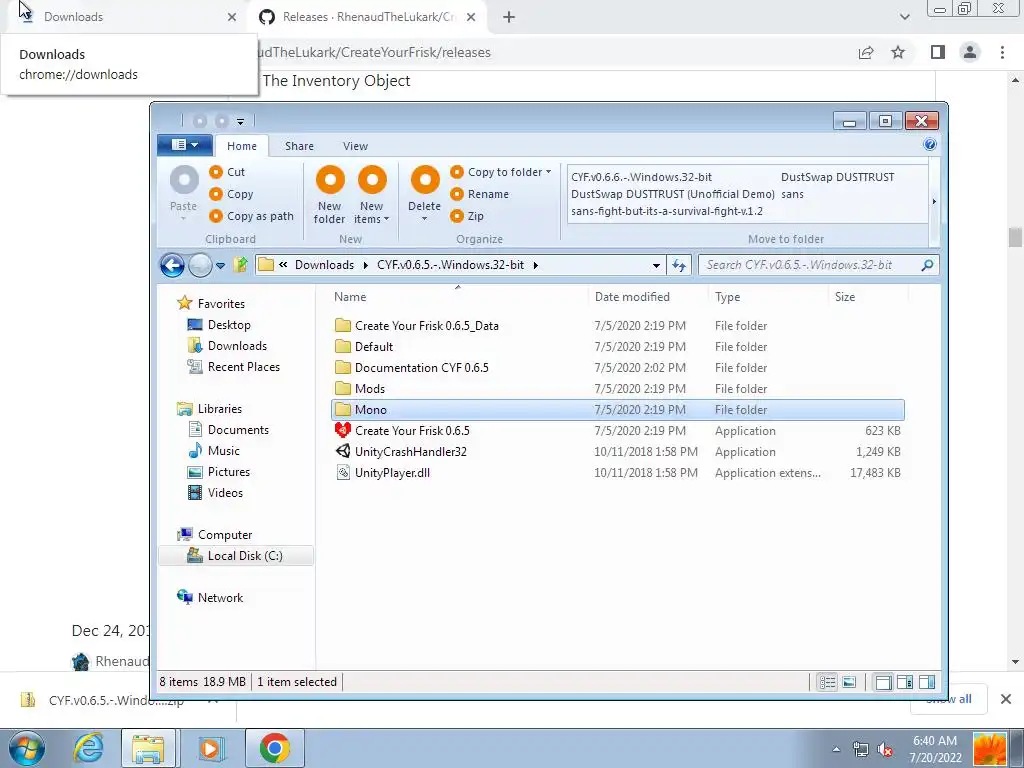
Task: Open a new Chrome tab
Action: point(509,17)
